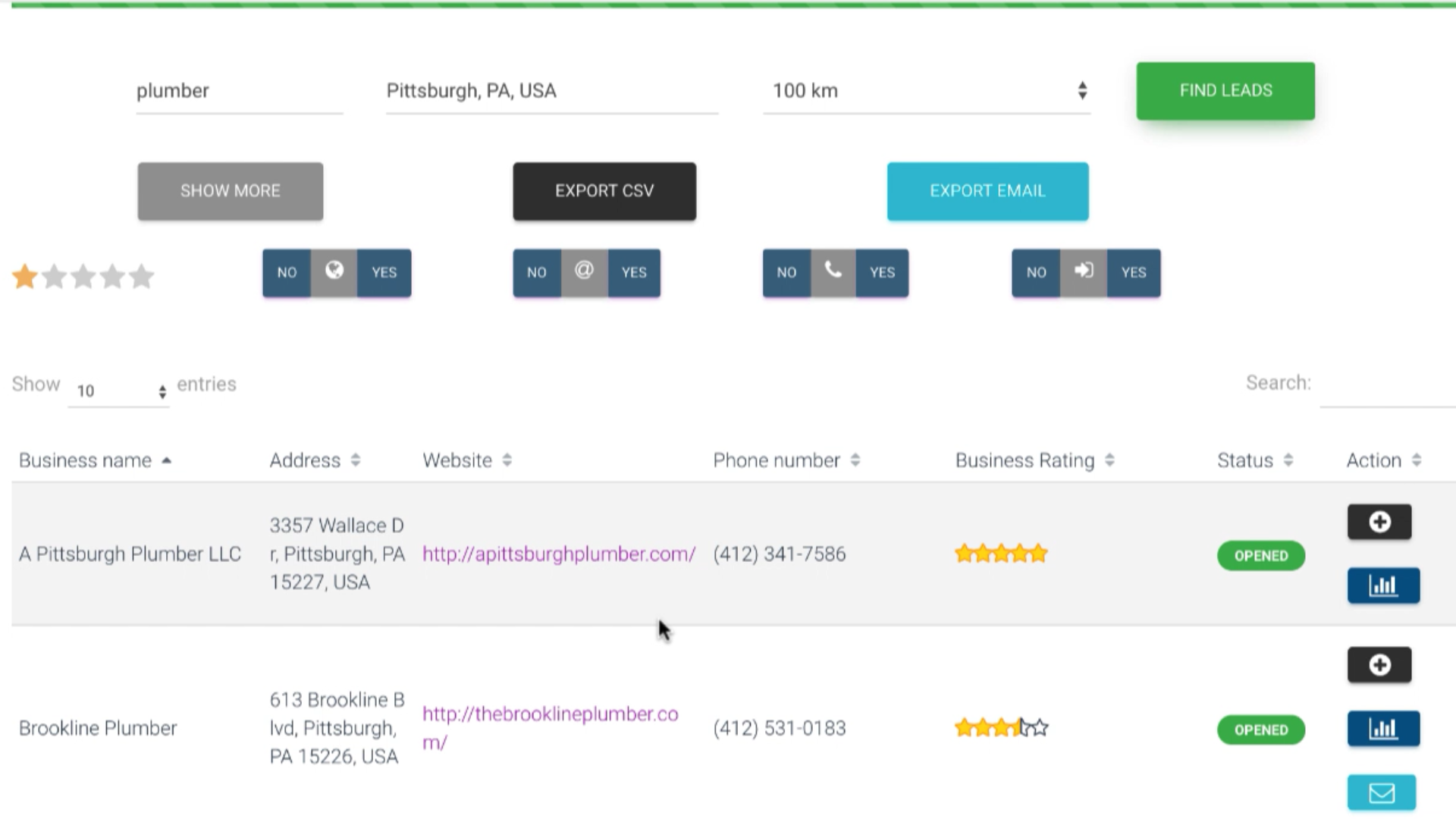Click the sign-in arrow filter icon
This screenshot has width=1456, height=819.
1083,271
